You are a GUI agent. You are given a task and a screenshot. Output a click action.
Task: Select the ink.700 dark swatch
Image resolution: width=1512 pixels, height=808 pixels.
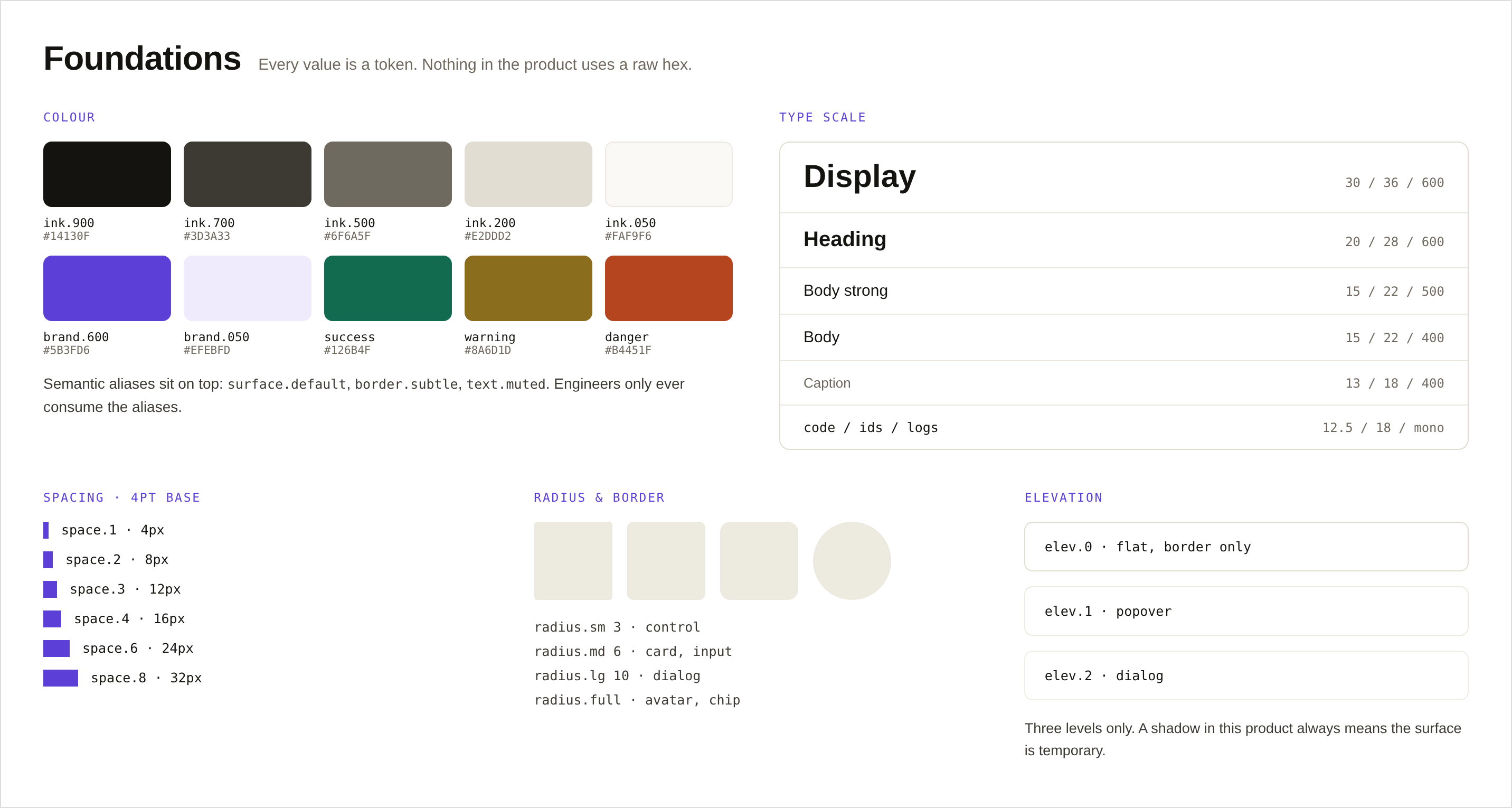pyautogui.click(x=247, y=174)
